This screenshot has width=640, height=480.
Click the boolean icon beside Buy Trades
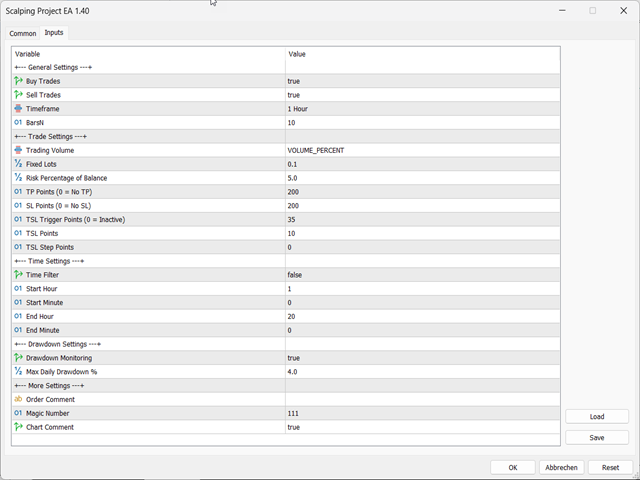(x=18, y=81)
